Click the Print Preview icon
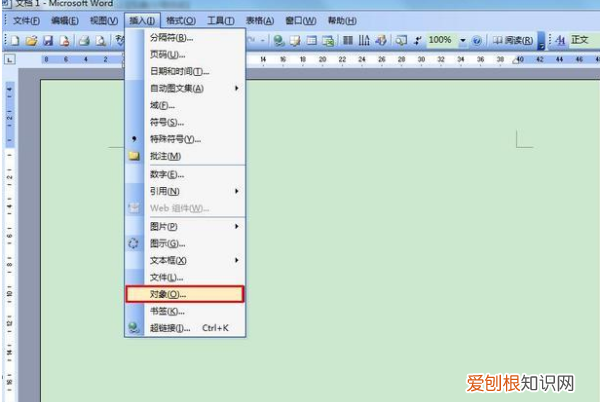The width and height of the screenshot is (600, 402). (x=101, y=41)
